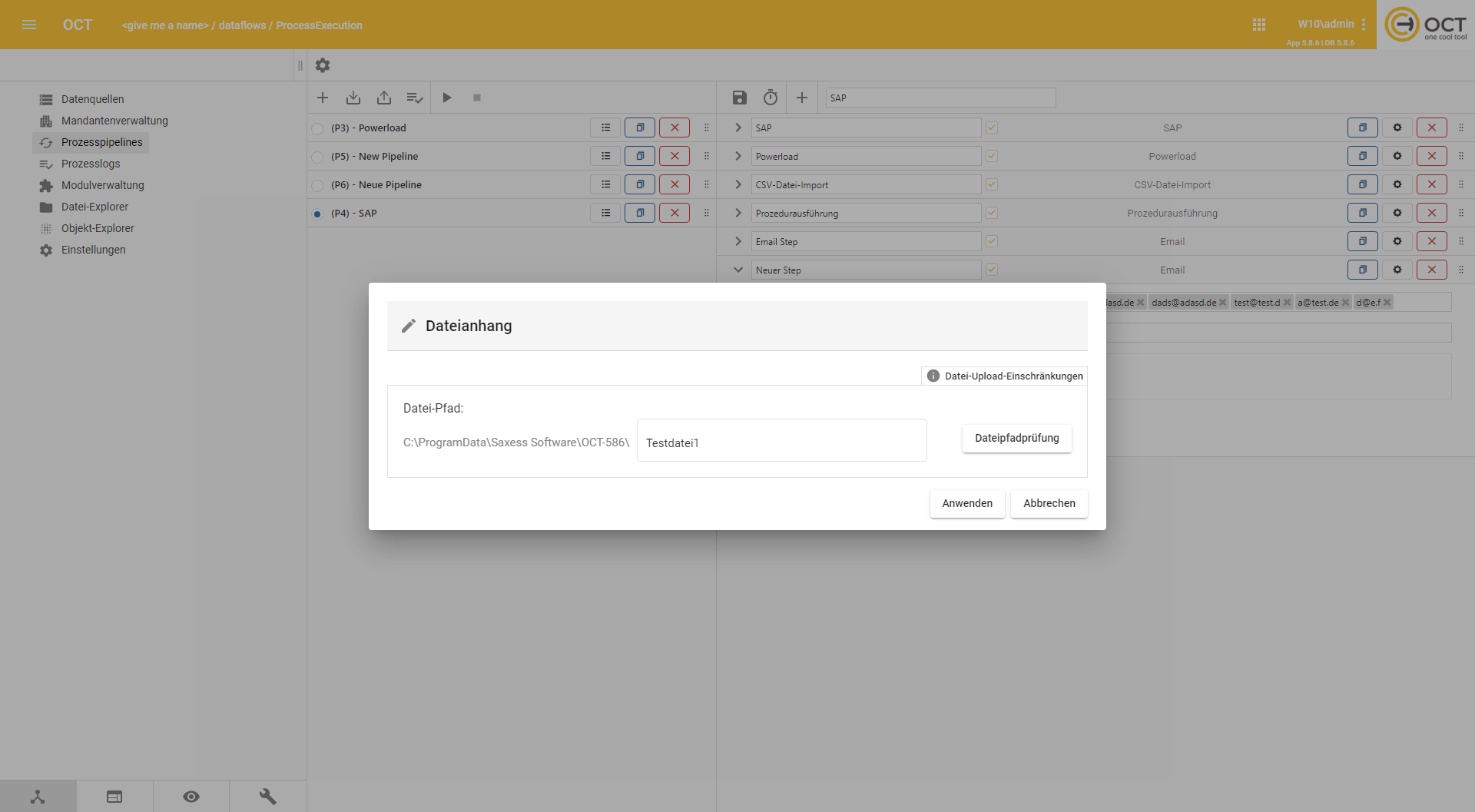The height and width of the screenshot is (812, 1475).
Task: Open the apps grid icon in the header
Action: point(1258,25)
